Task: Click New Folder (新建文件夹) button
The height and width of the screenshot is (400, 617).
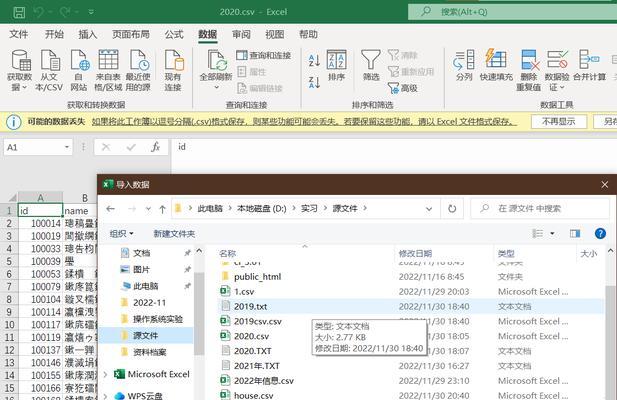Action: click(x=174, y=234)
